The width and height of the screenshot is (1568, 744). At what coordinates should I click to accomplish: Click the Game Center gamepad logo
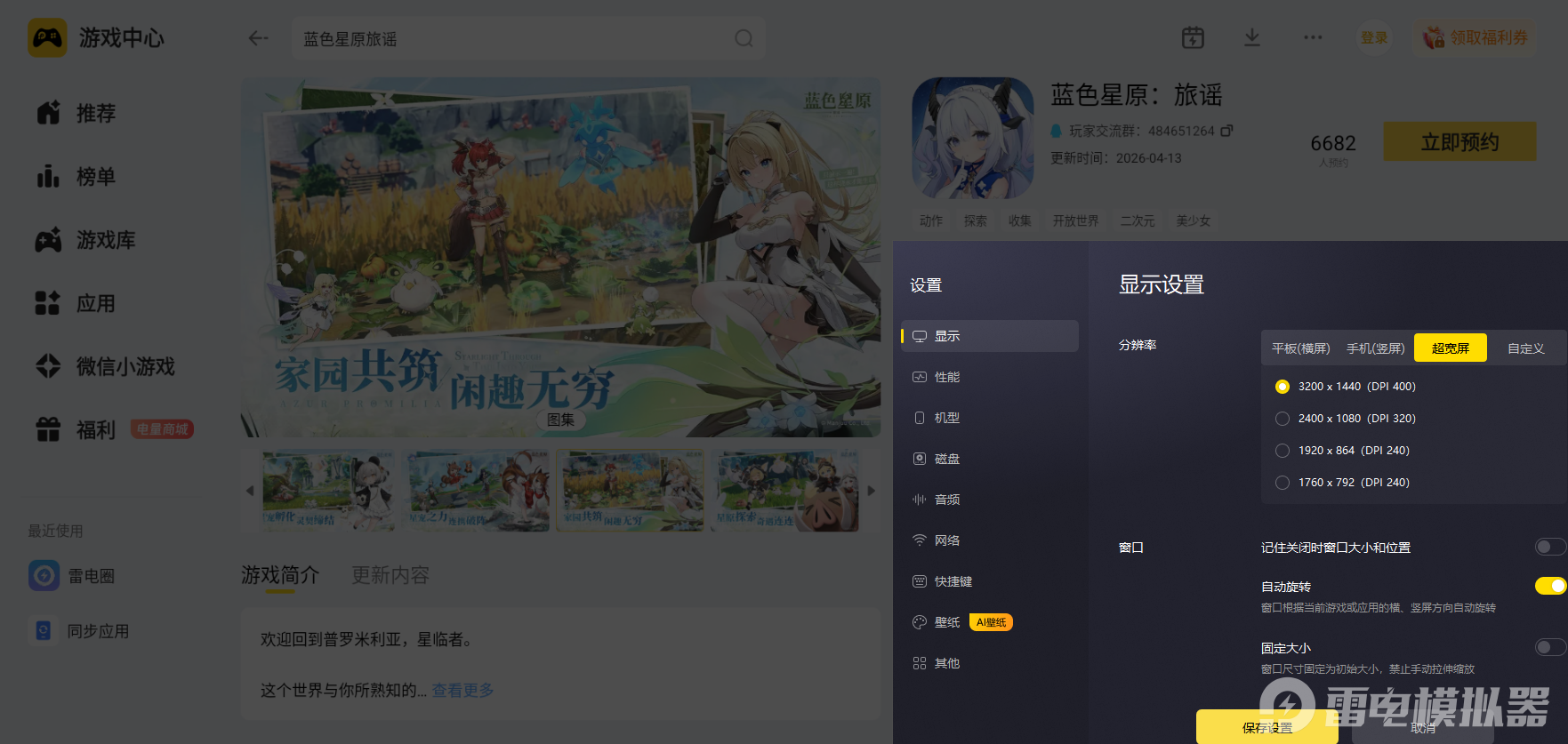click(47, 38)
